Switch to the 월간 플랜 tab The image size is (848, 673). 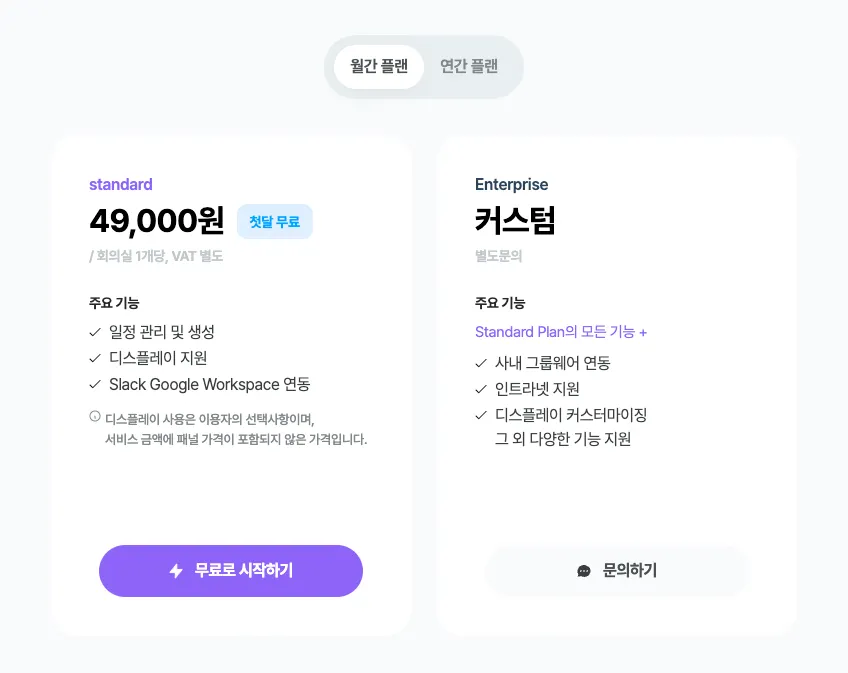pyautogui.click(x=379, y=67)
